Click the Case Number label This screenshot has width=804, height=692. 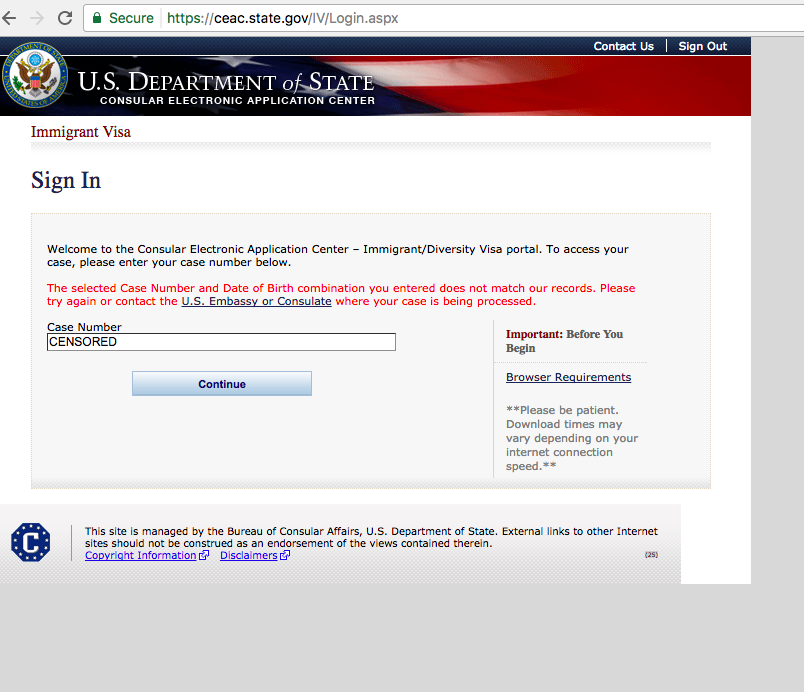[x=84, y=327]
